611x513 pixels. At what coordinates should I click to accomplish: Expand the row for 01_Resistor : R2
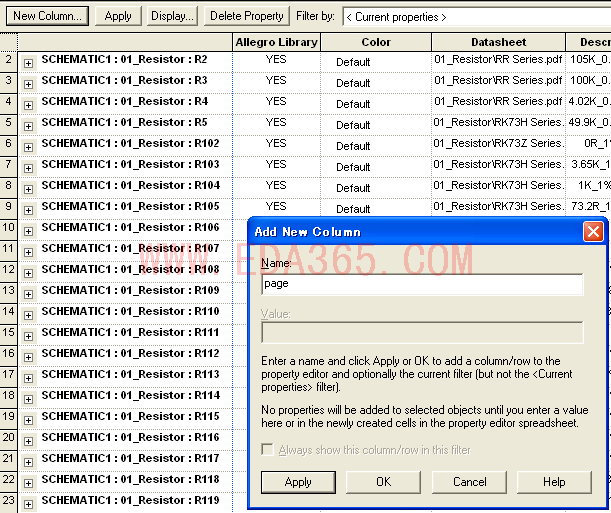pos(28,63)
